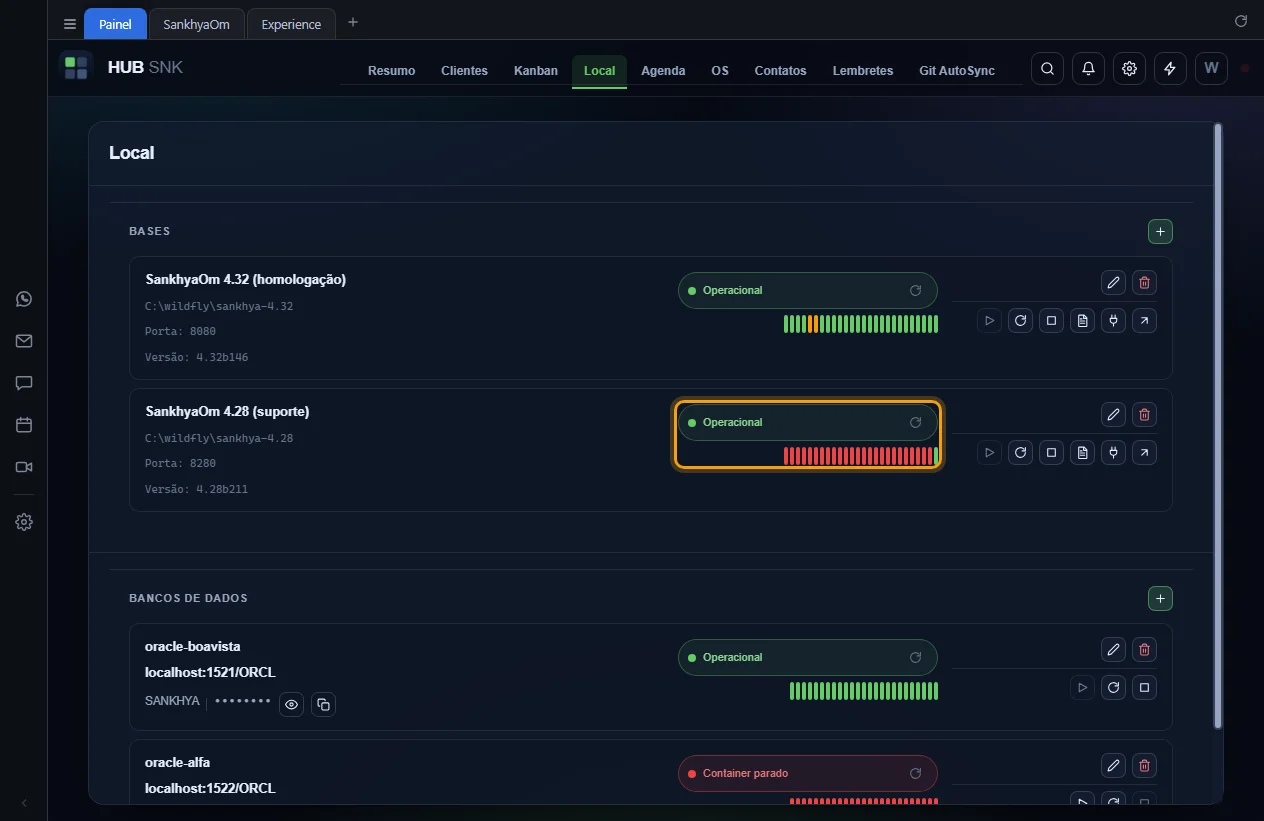Screen dimensions: 1264x821
Task: Copy the oracle-boavista password
Action: click(x=323, y=705)
